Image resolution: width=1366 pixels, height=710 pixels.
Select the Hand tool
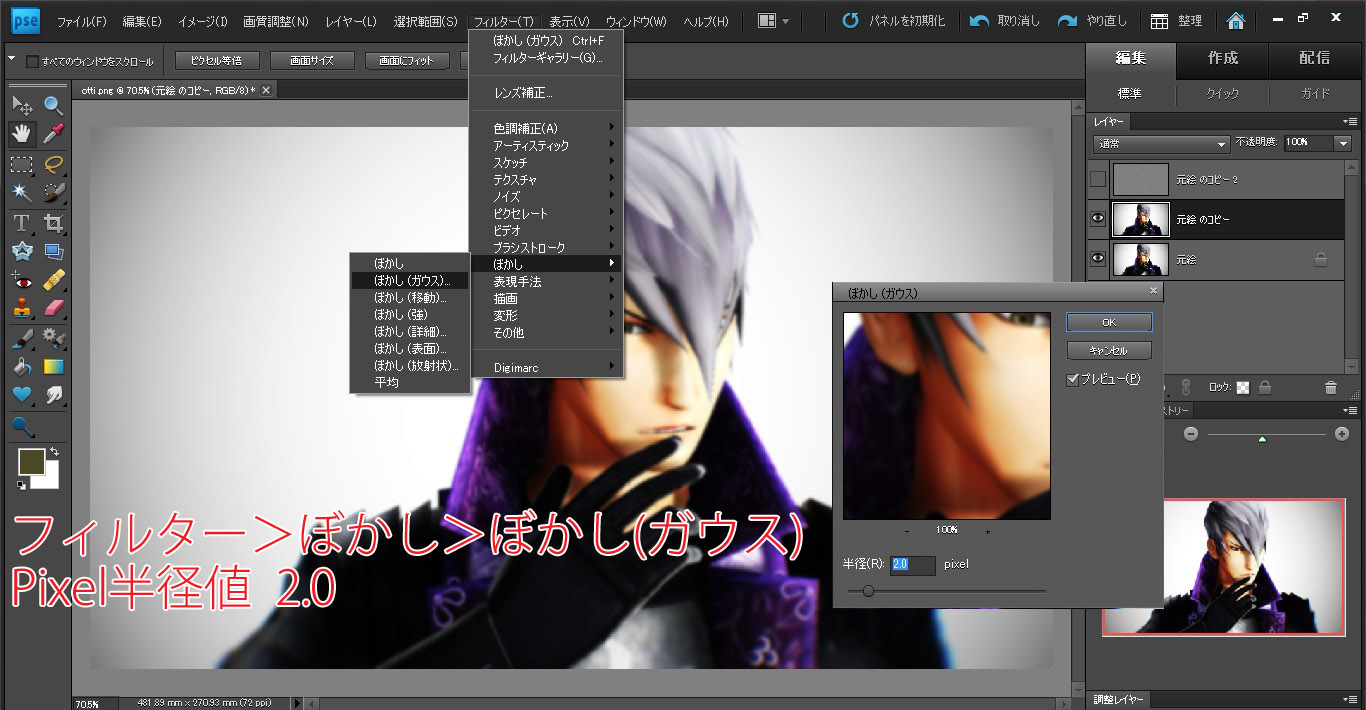22,133
